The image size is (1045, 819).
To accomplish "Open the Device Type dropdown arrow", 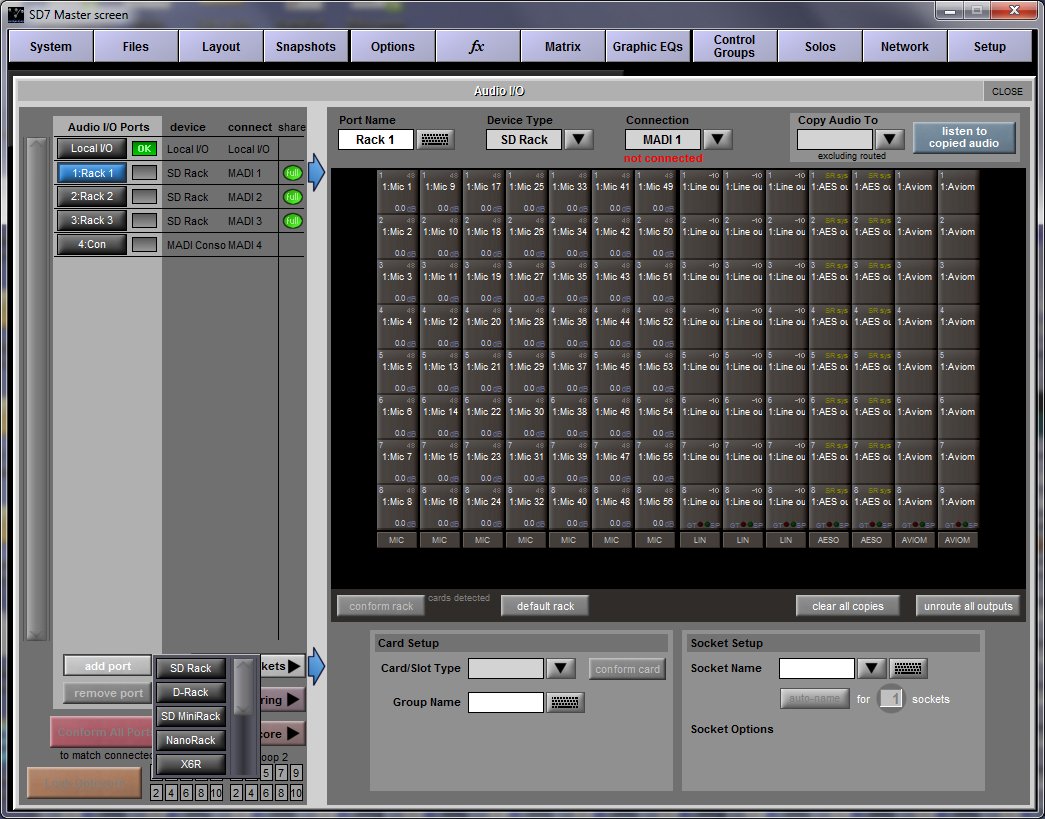I will pyautogui.click(x=578, y=139).
